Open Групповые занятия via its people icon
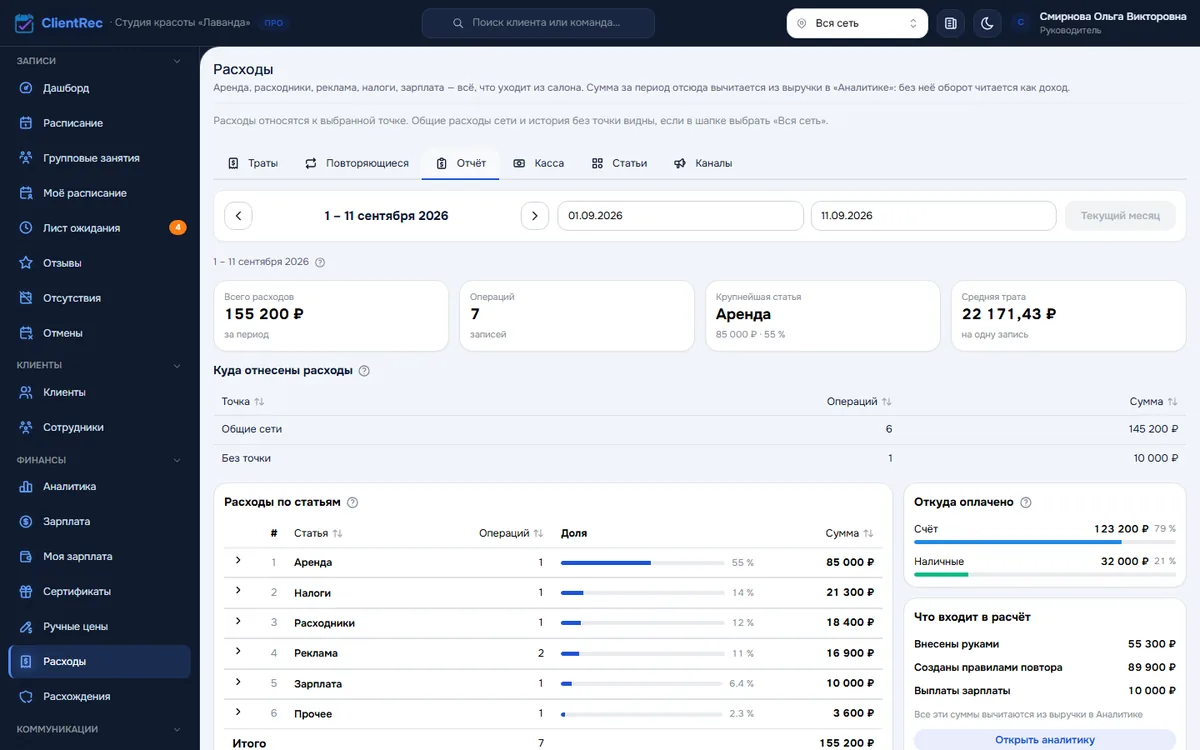This screenshot has width=1200, height=750. pos(26,158)
